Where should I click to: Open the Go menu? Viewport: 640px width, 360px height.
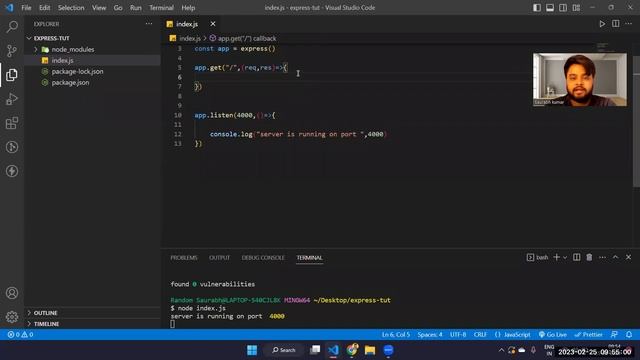pyautogui.click(x=118, y=8)
